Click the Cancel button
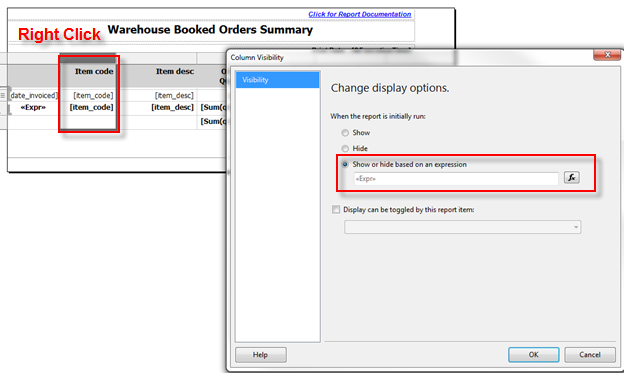Viewport: 624px width, 373px height. pyautogui.click(x=590, y=355)
